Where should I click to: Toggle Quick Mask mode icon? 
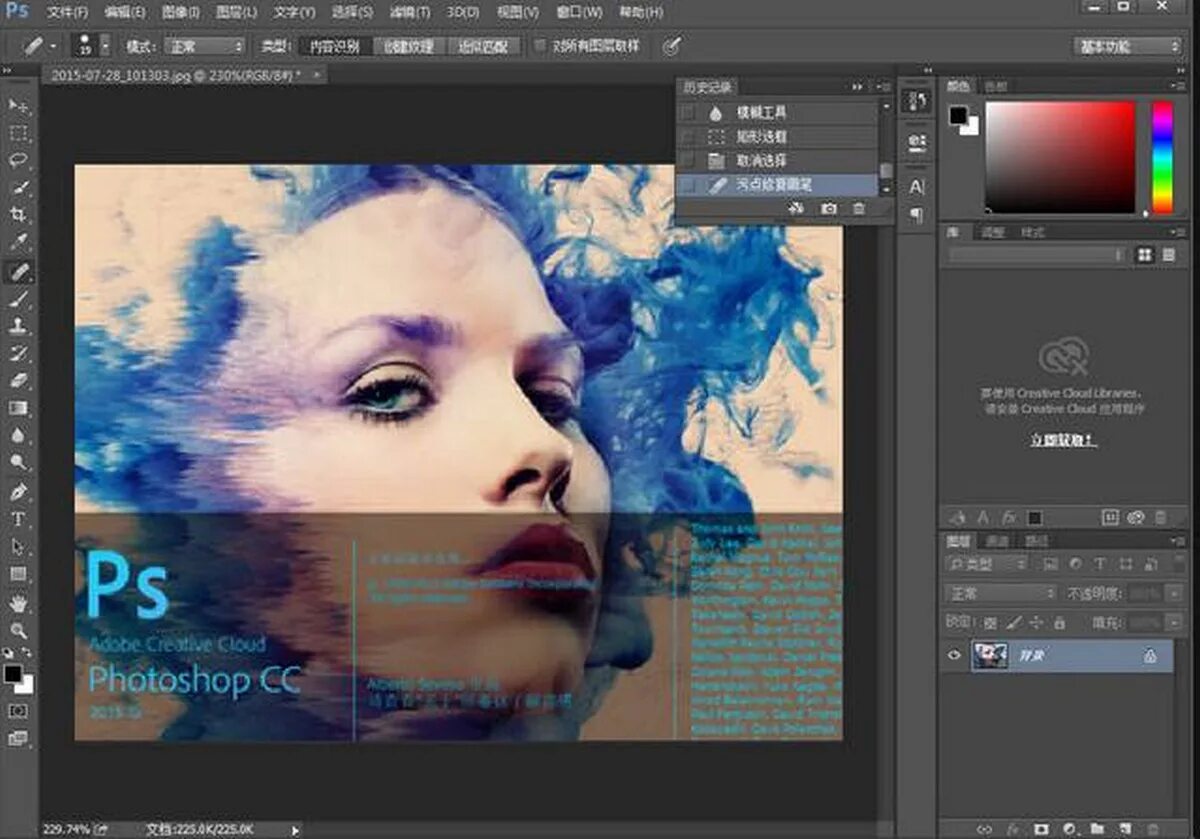click(19, 710)
